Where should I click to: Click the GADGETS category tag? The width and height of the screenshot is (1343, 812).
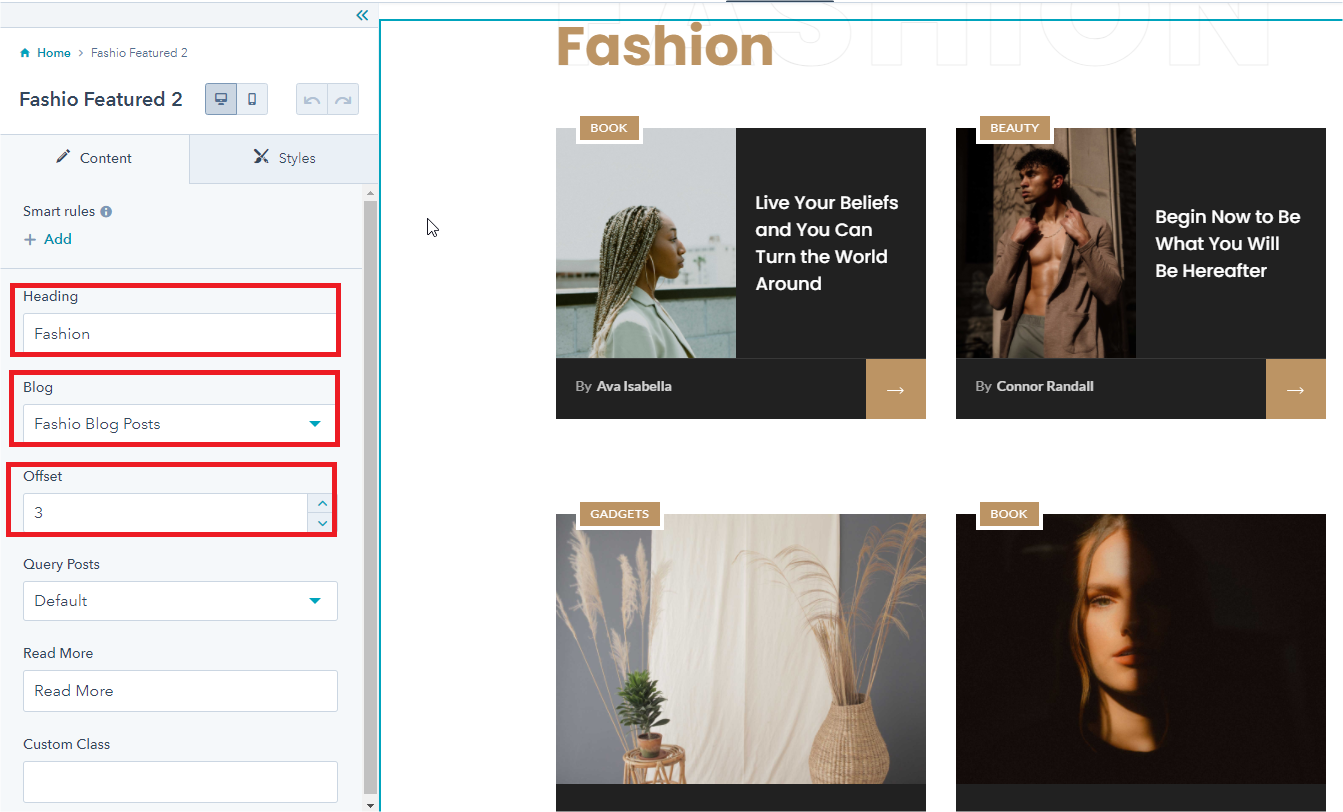click(x=619, y=514)
